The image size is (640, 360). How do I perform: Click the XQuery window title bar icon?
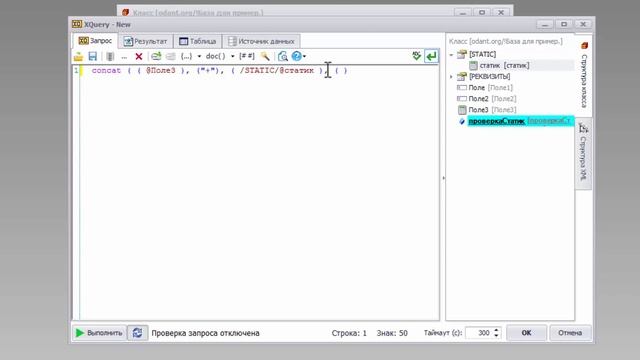(x=77, y=24)
